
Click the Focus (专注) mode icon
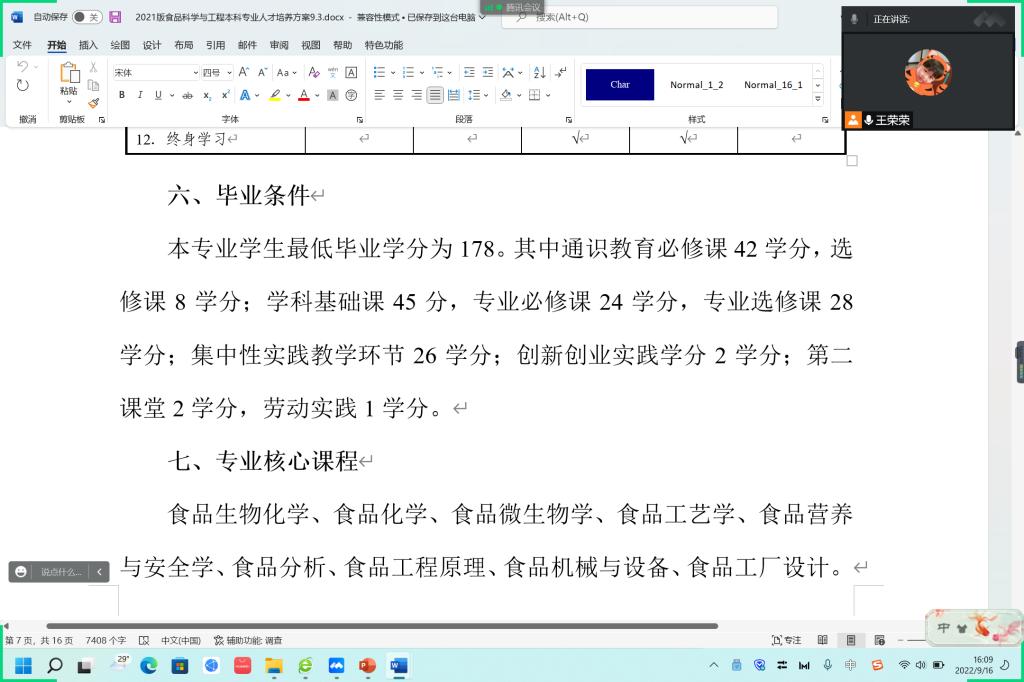click(x=786, y=640)
